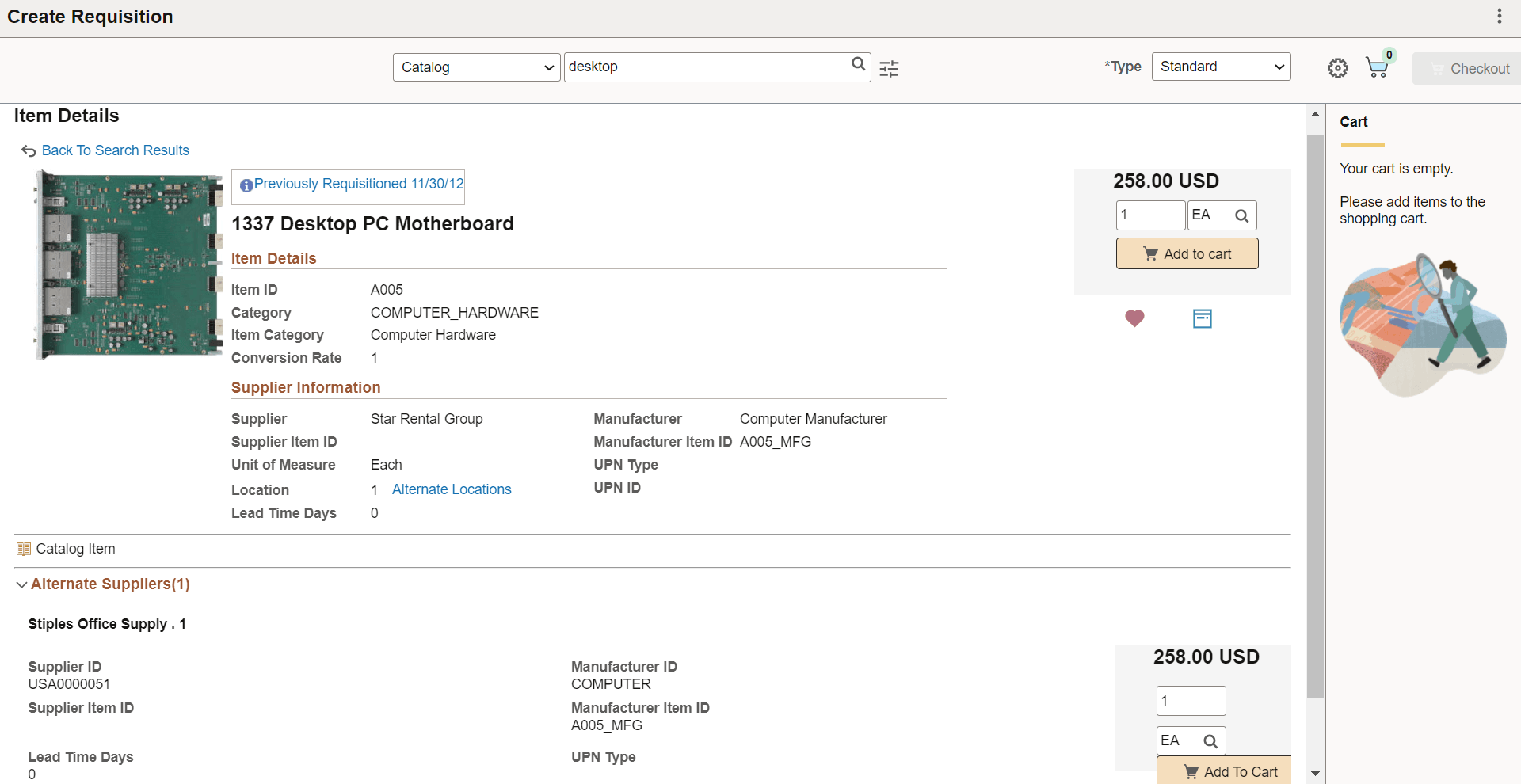
Task: Open the filter/refine search icon beside the search box
Action: coord(889,69)
